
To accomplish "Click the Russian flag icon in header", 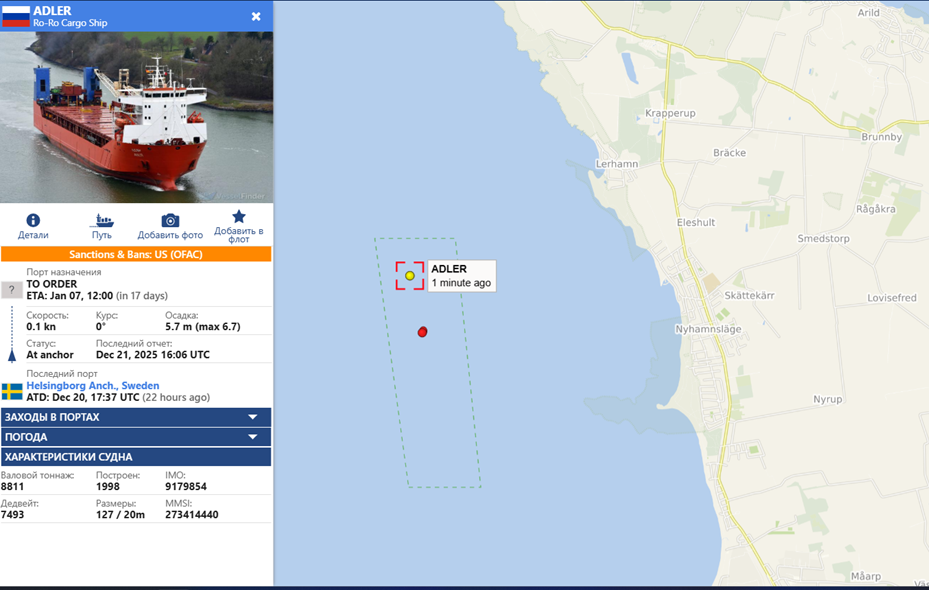I will 15,16.
